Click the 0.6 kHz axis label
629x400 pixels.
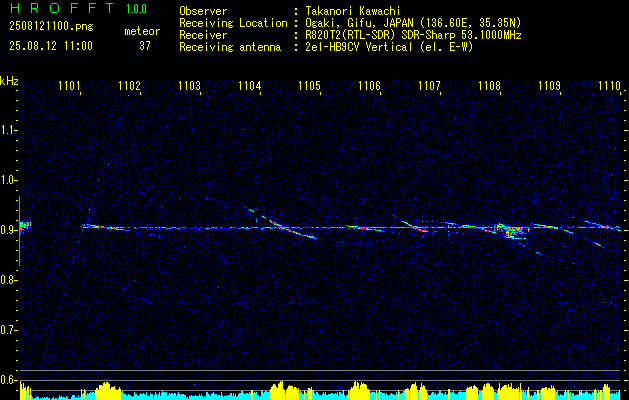click(7, 380)
